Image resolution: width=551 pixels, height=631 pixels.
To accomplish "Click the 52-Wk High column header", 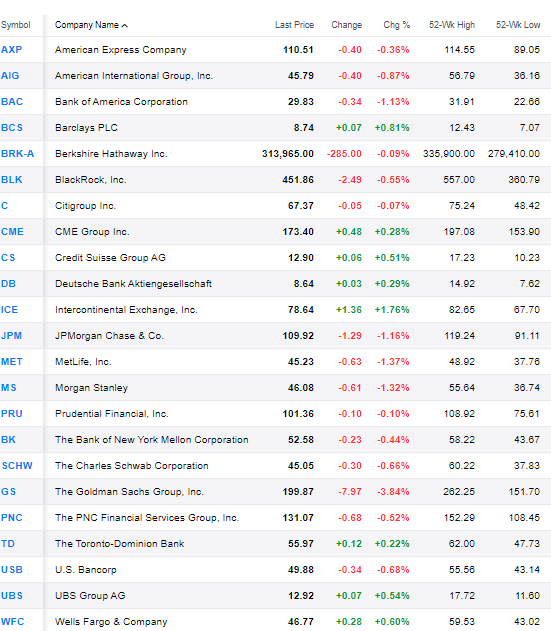I will point(452,25).
